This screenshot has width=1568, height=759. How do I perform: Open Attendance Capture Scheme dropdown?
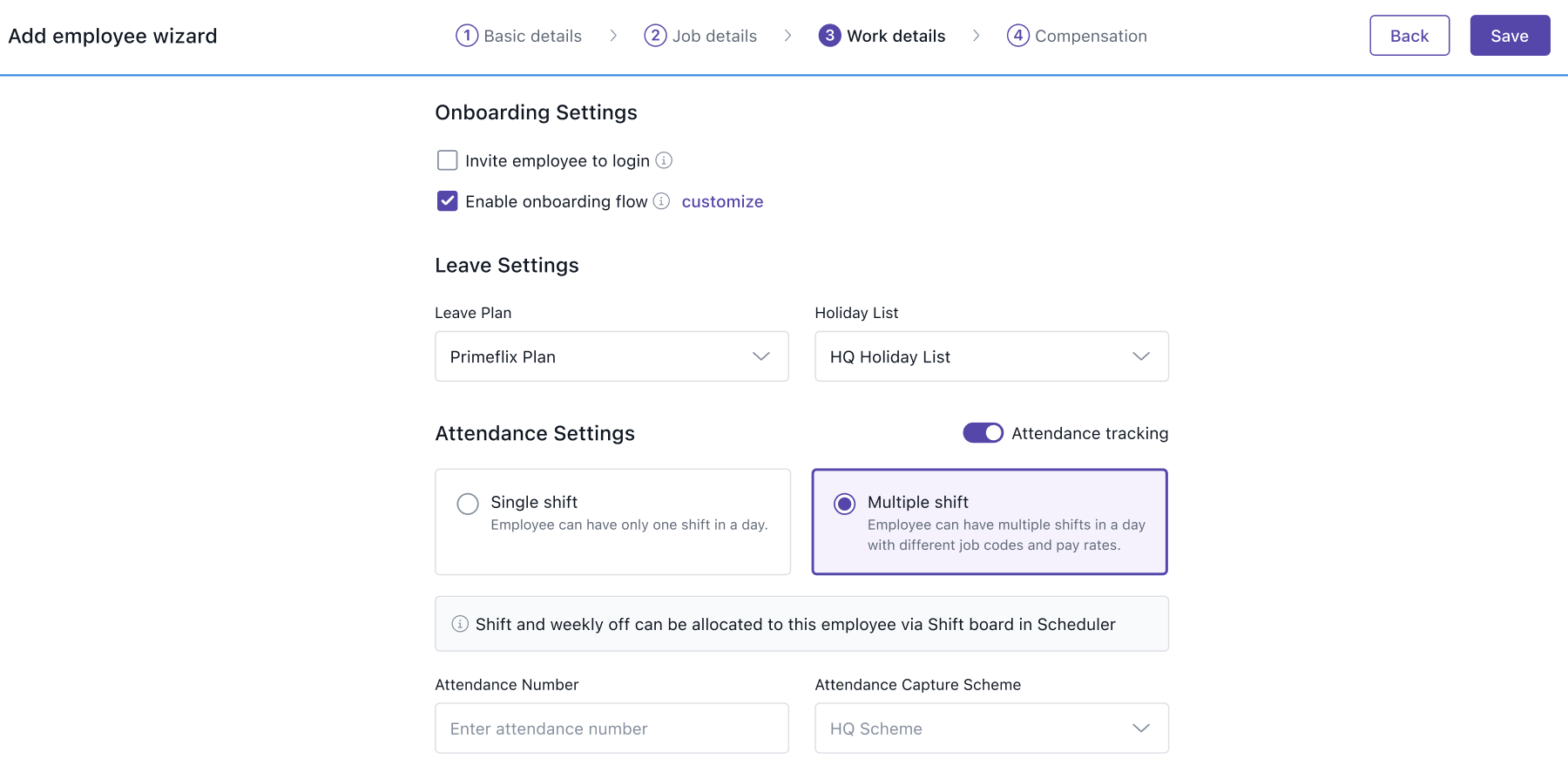(x=991, y=729)
